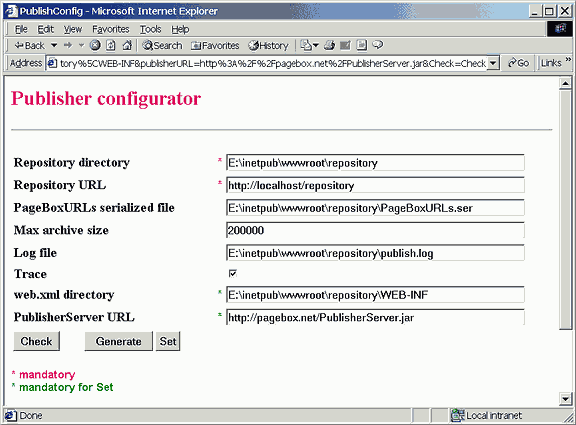Open the Help menu
The image size is (576, 425).
coord(180,29)
